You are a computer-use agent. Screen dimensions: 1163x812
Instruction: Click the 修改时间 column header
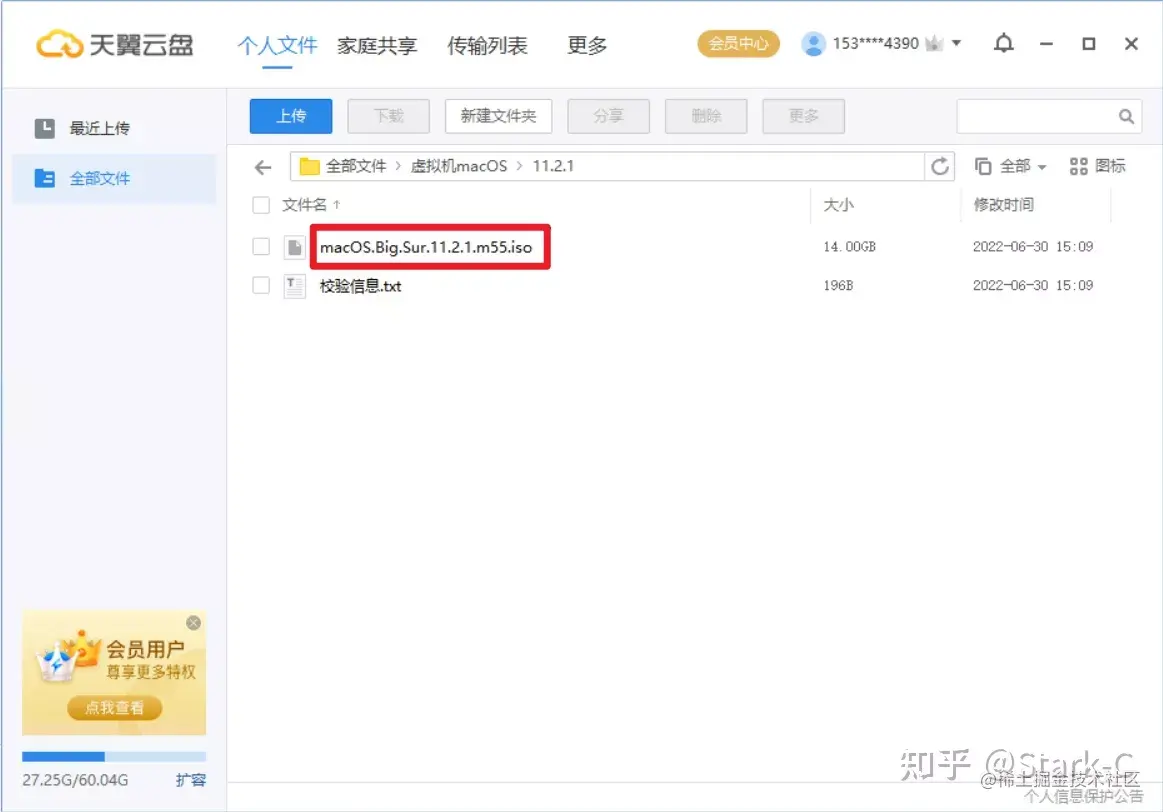pos(1004,205)
